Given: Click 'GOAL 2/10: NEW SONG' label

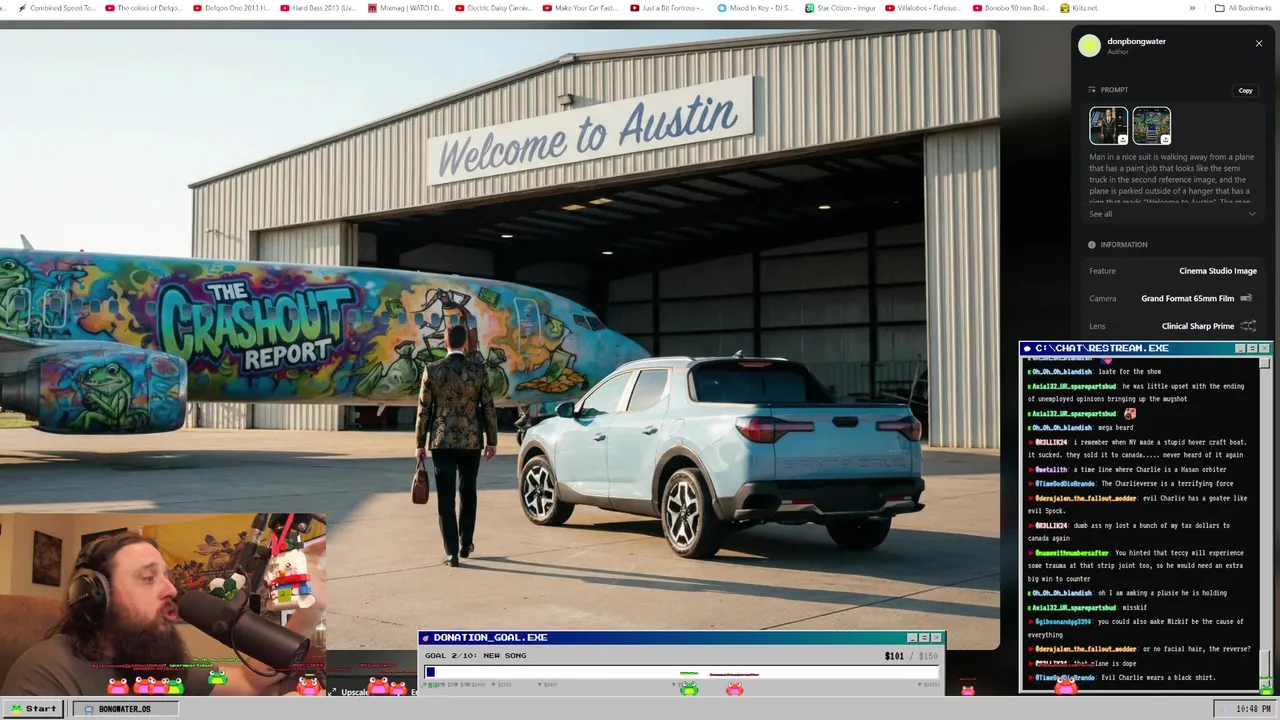Looking at the screenshot, I should tap(475, 656).
